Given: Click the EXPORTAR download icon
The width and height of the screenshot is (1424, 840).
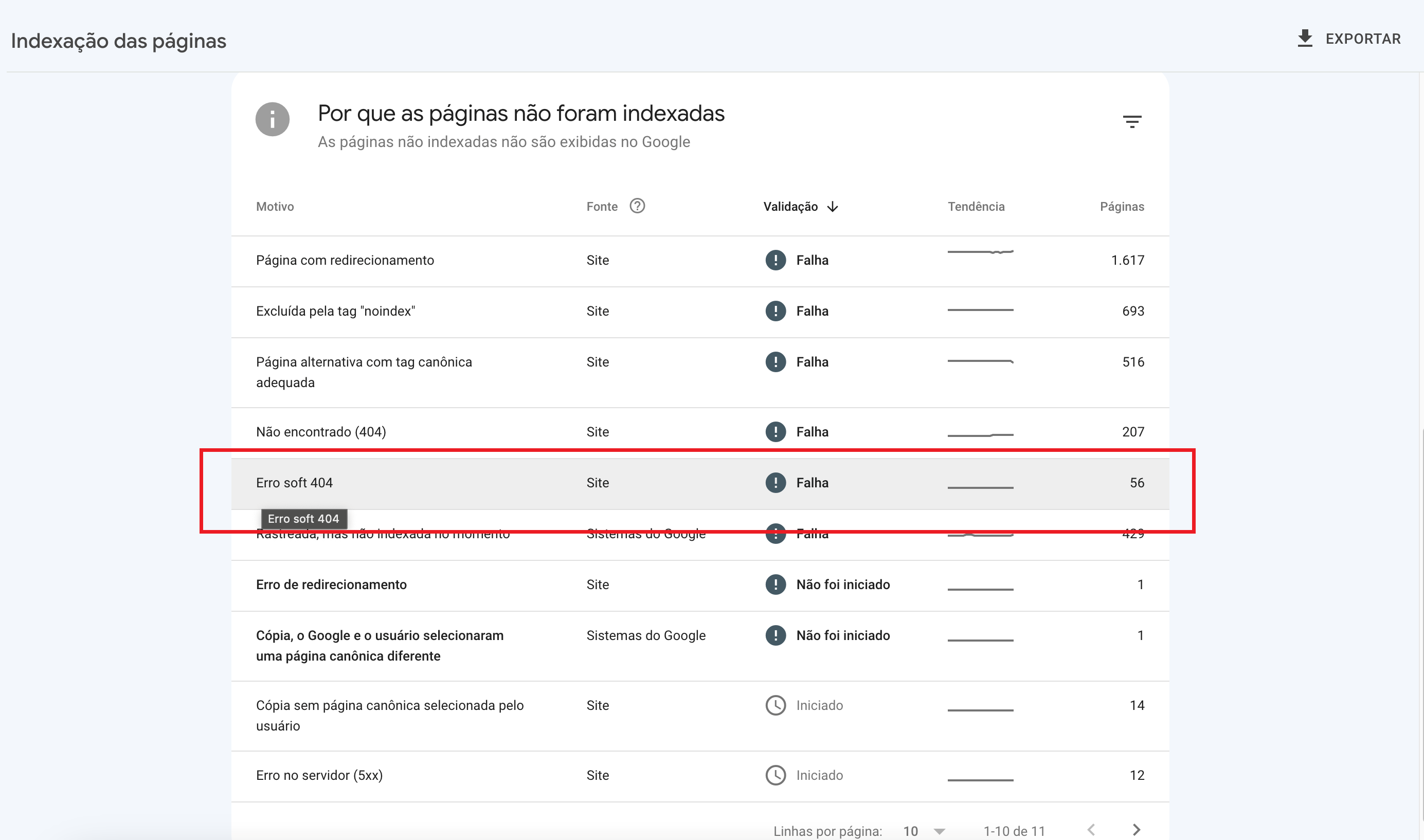Looking at the screenshot, I should 1305,39.
